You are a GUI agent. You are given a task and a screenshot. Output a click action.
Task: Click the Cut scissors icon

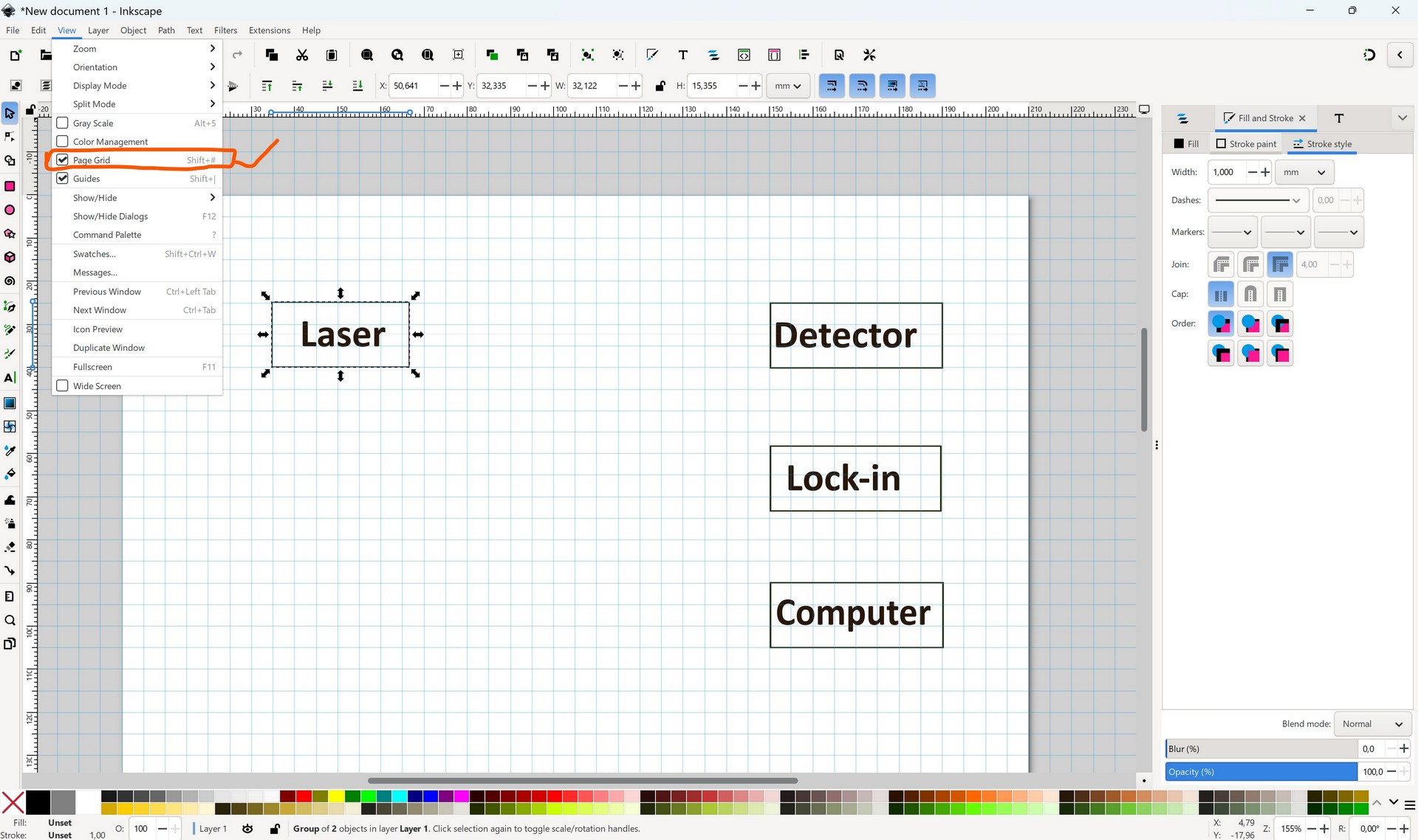[x=301, y=55]
